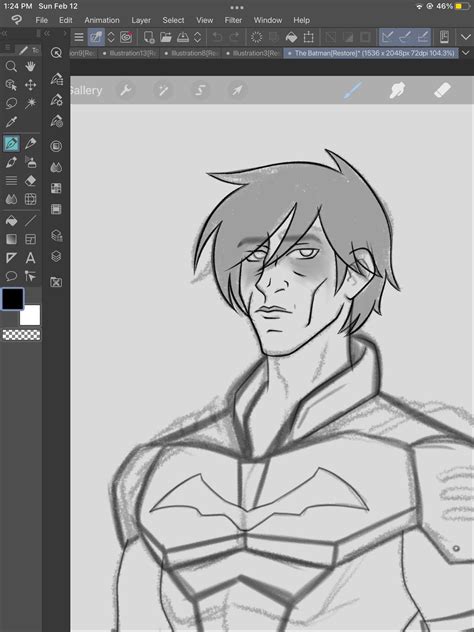Open the Help menu

(x=301, y=20)
